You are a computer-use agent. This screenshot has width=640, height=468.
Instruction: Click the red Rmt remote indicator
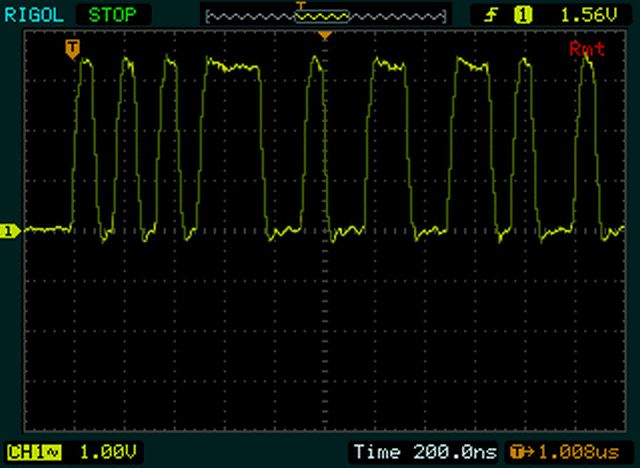(x=587, y=49)
